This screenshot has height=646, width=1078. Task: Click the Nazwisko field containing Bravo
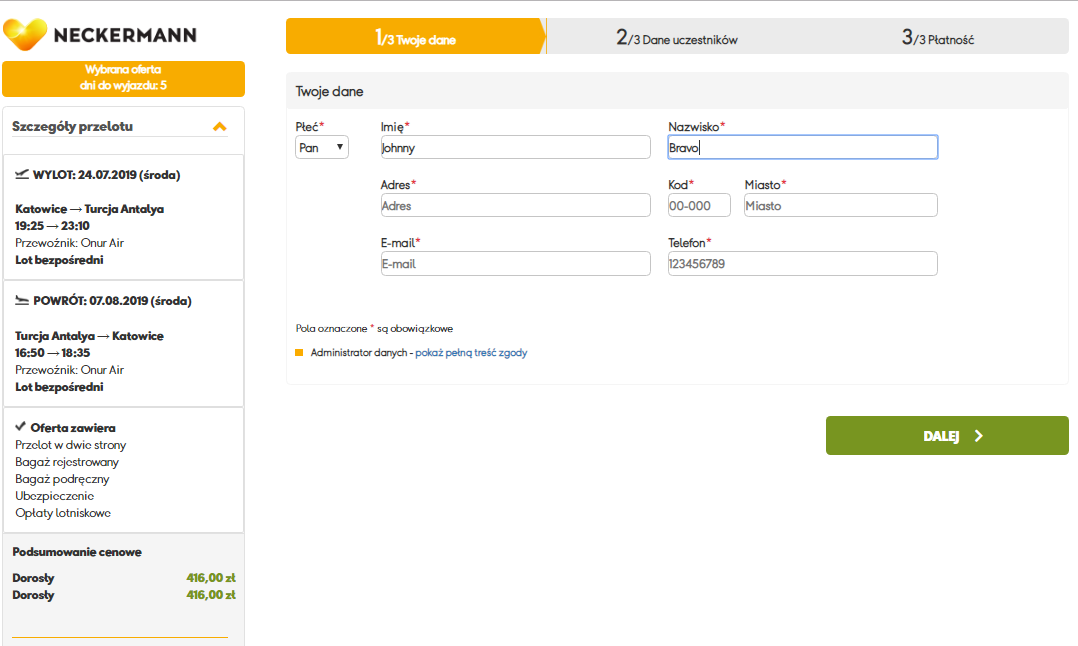(802, 147)
